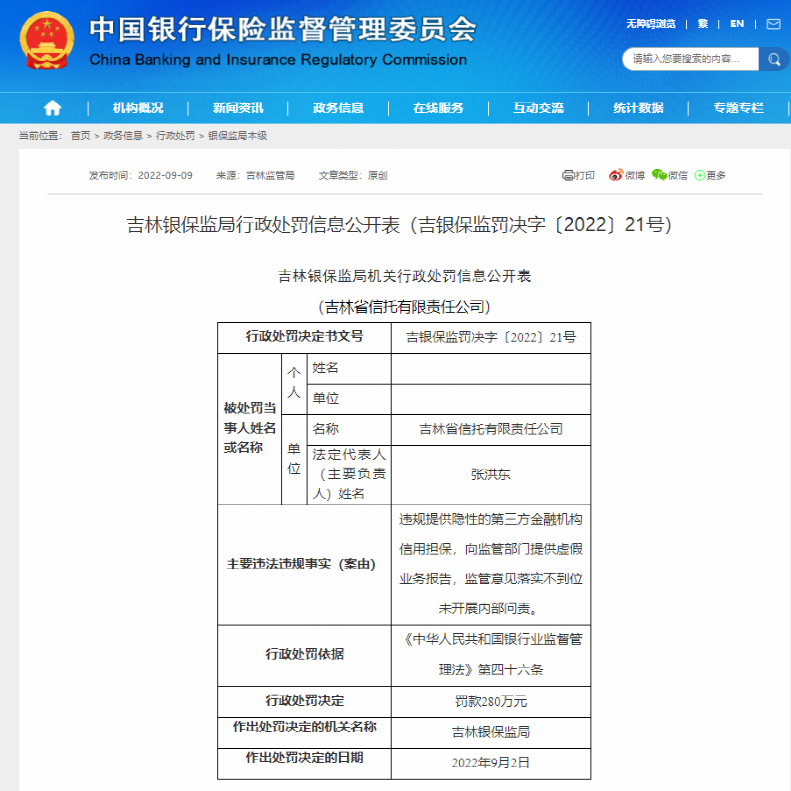Share the article to Weibo (微博)
The width and height of the screenshot is (791, 791).
click(627, 175)
